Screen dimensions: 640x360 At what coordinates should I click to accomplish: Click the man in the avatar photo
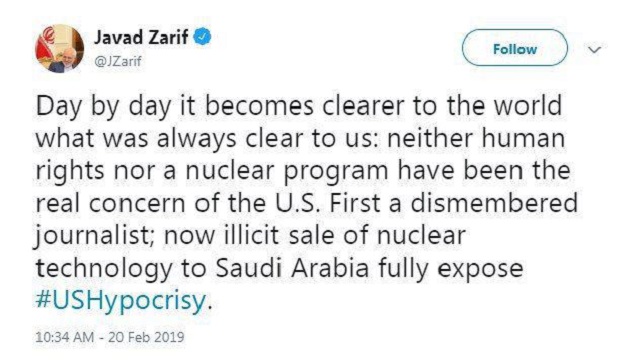point(64,60)
